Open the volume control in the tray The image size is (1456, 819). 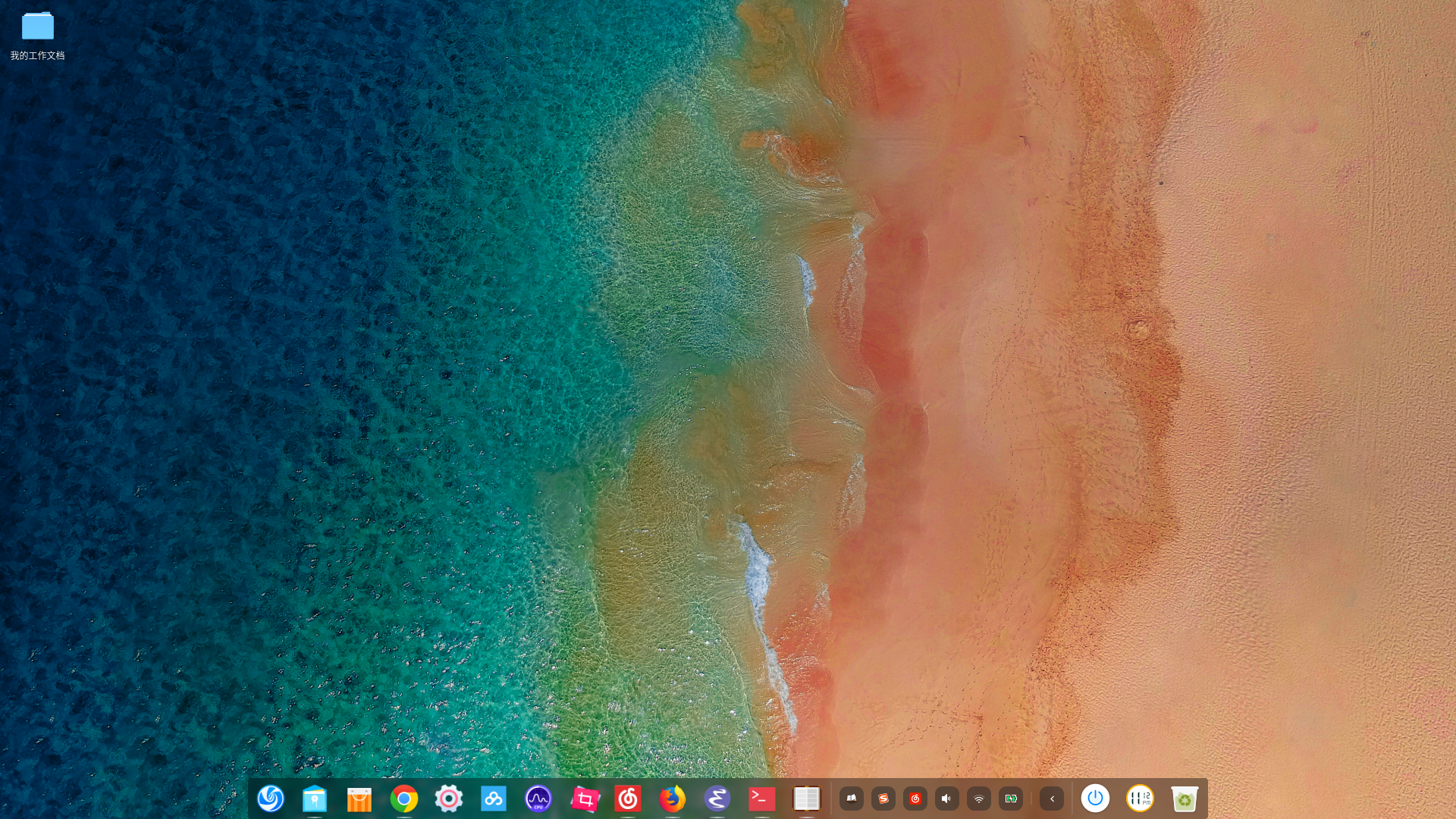[x=946, y=799]
